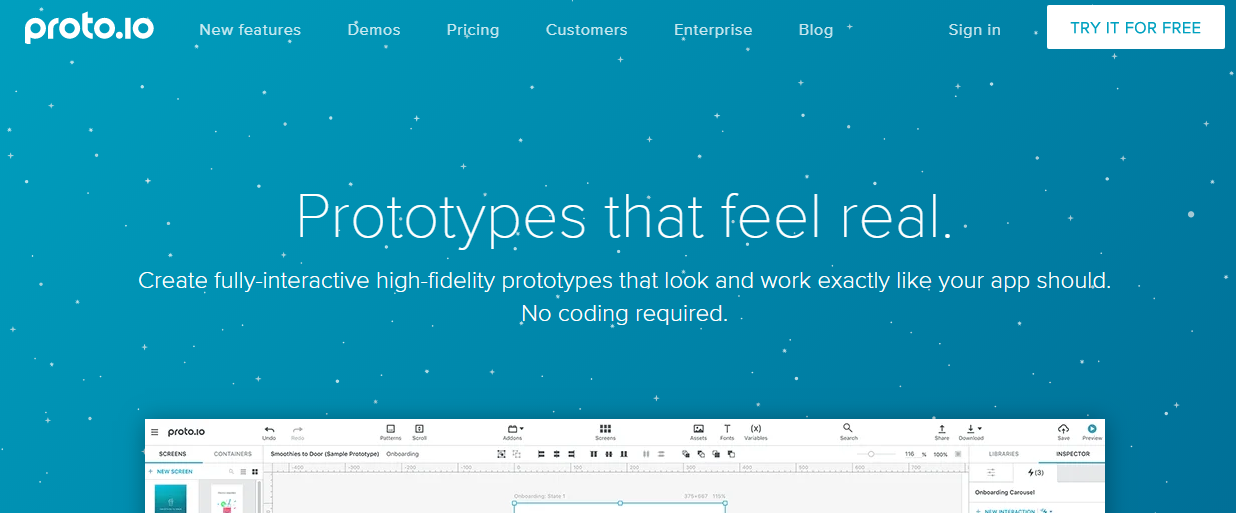
Task: Open the hamburger menu beside proto.io
Action: (154, 432)
